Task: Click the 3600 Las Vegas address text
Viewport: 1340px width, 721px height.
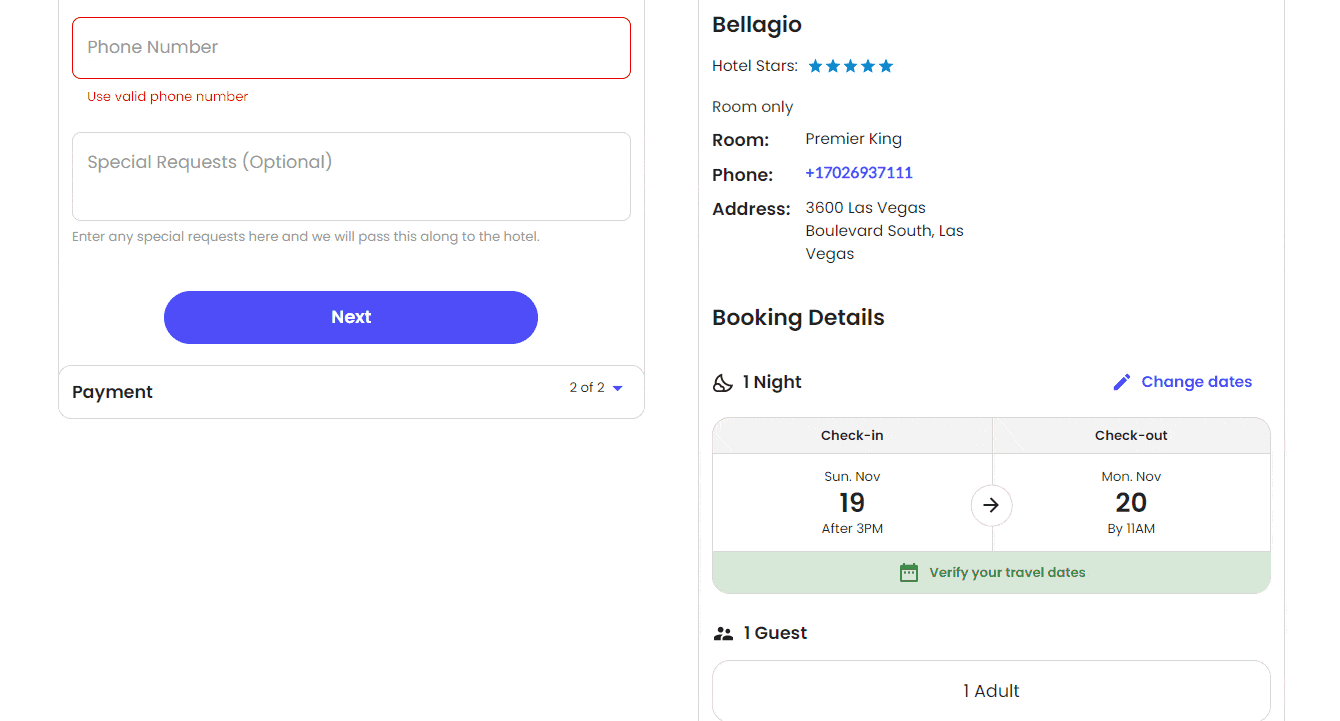Action: tap(884, 231)
